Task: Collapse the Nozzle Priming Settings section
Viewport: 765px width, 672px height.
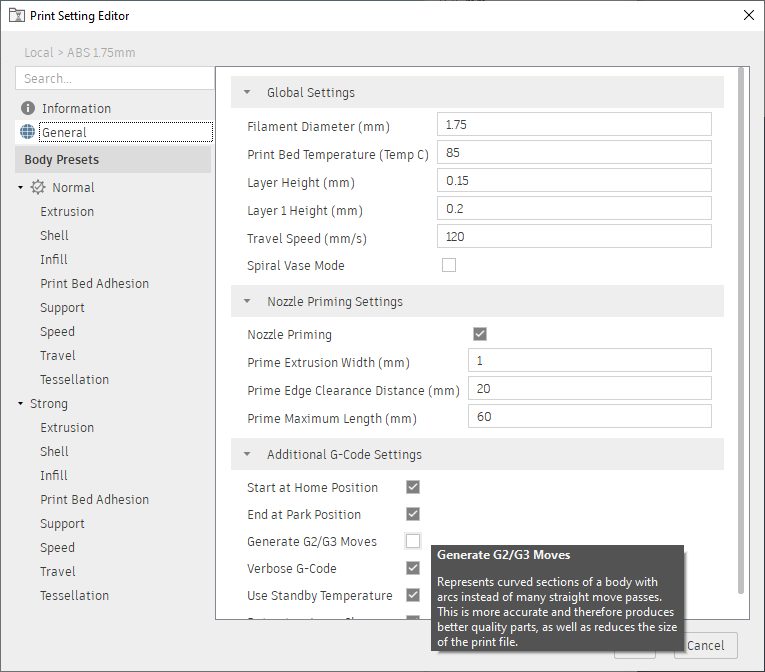Action: point(247,301)
